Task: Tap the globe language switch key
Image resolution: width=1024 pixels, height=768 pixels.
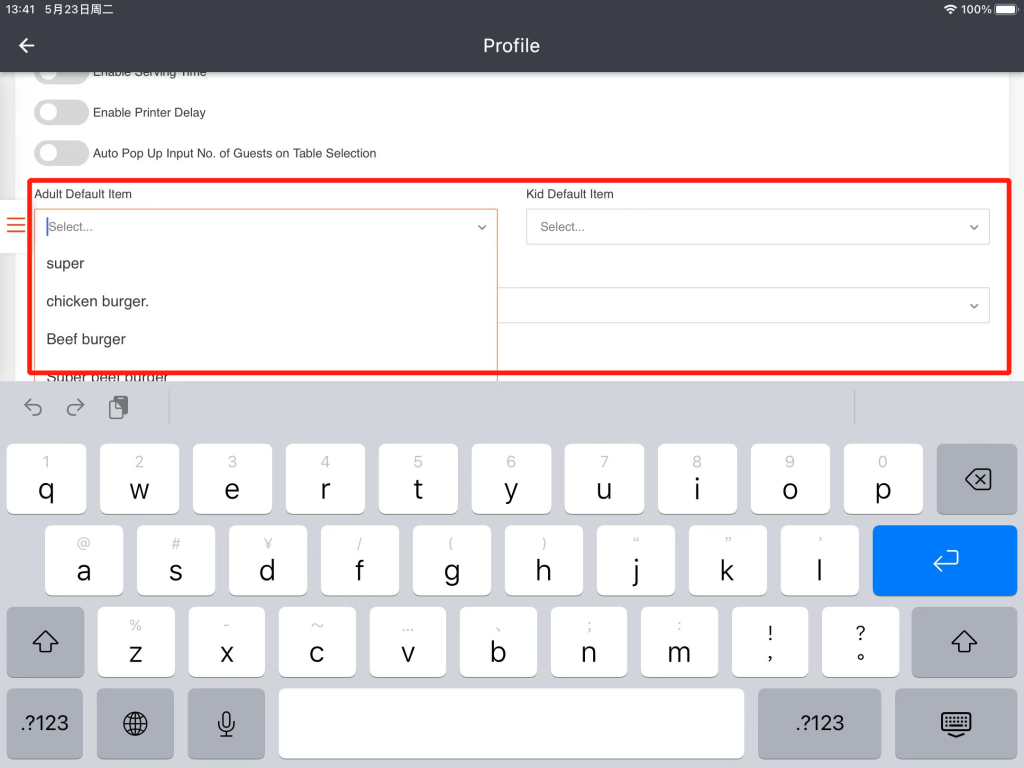Action: tap(135, 723)
